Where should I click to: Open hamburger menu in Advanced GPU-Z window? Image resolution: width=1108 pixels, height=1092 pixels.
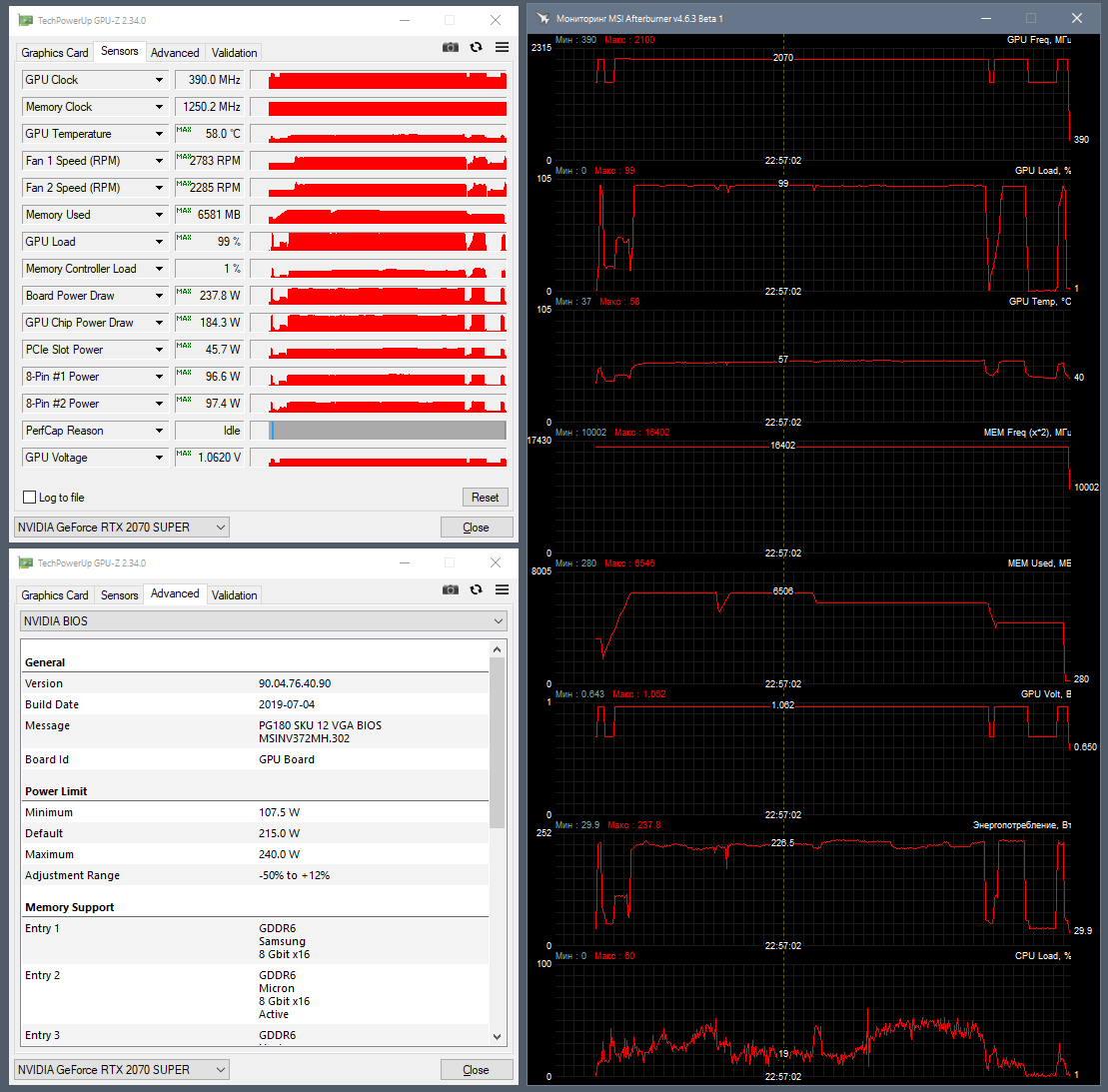[502, 590]
